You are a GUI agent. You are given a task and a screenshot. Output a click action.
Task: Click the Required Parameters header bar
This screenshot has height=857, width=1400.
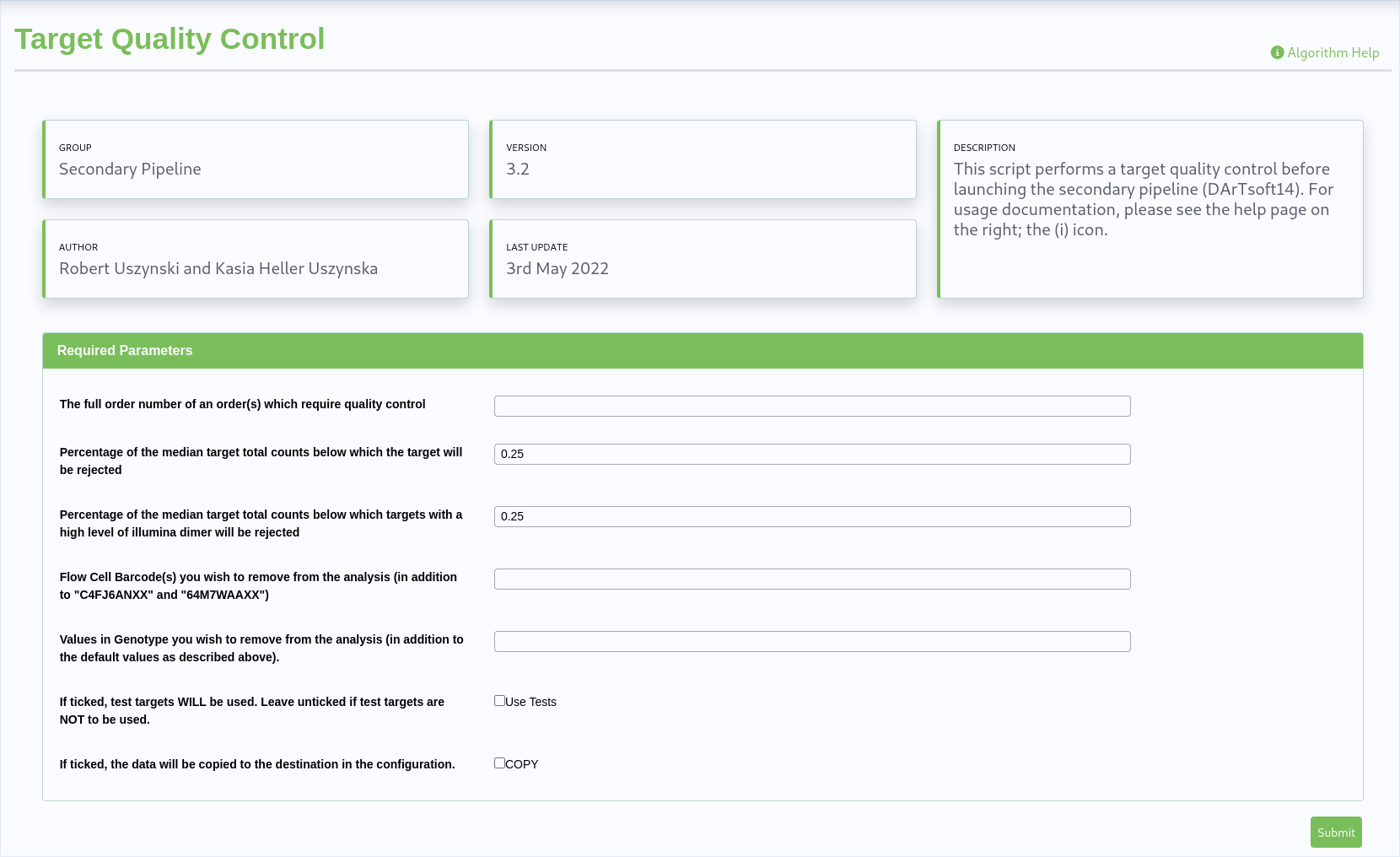click(x=703, y=351)
